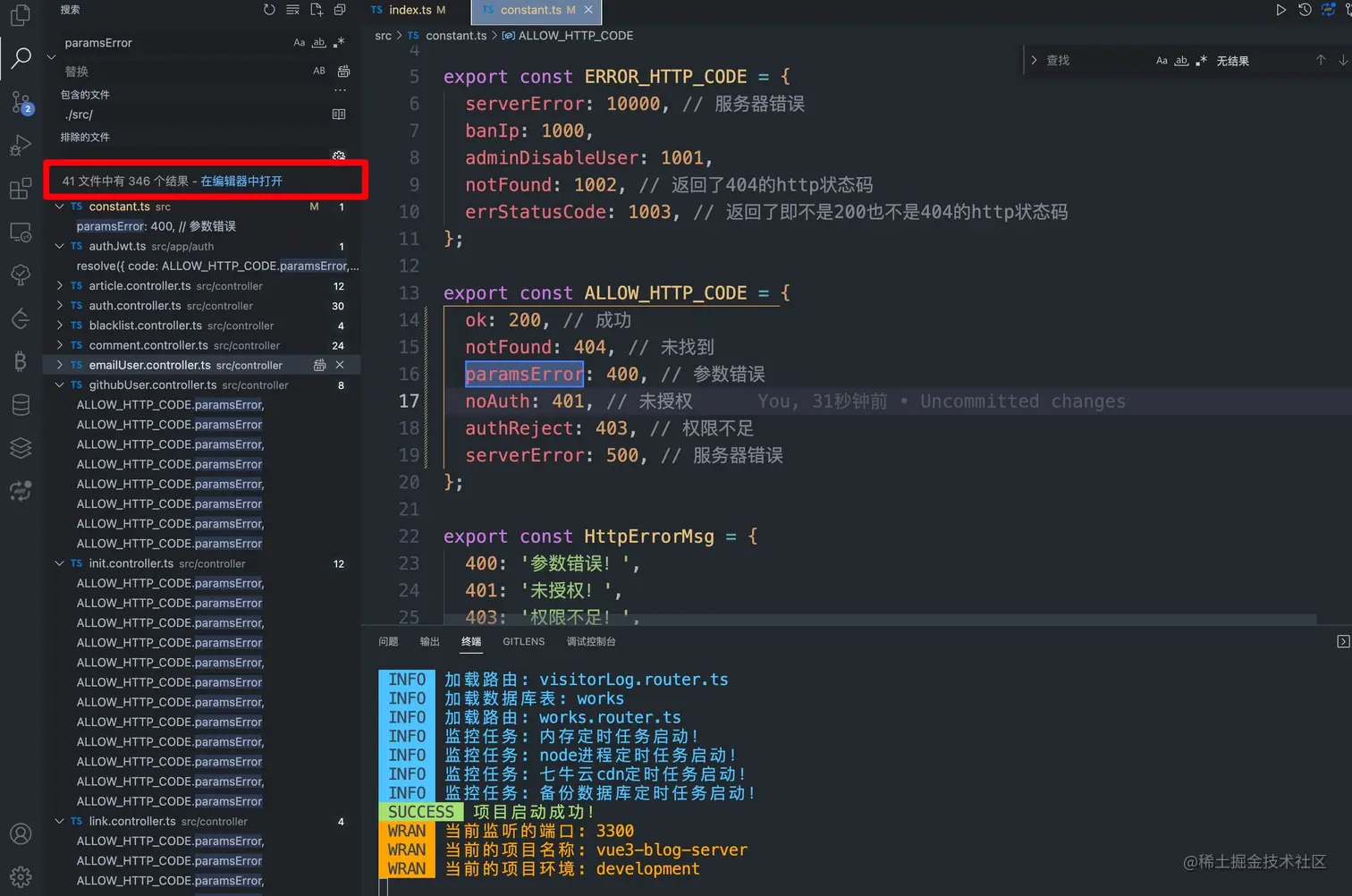Open the Bitcoin-symbol activity bar view
The width and height of the screenshot is (1352, 896).
(x=20, y=360)
